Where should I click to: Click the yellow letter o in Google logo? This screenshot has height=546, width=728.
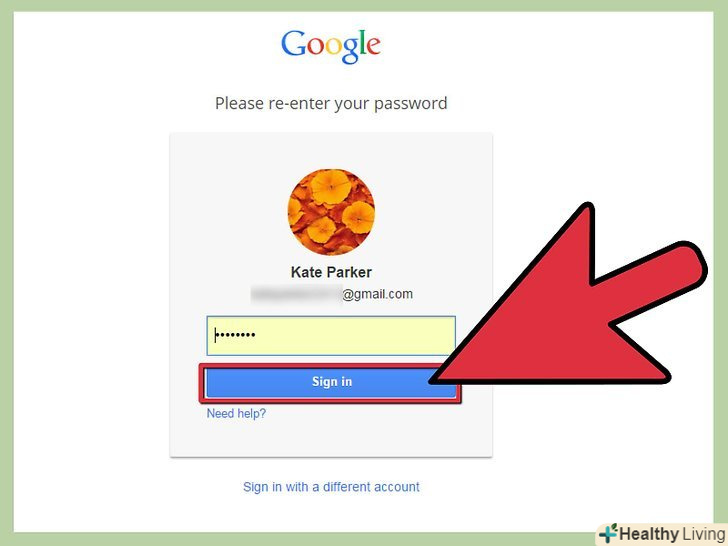click(x=333, y=46)
